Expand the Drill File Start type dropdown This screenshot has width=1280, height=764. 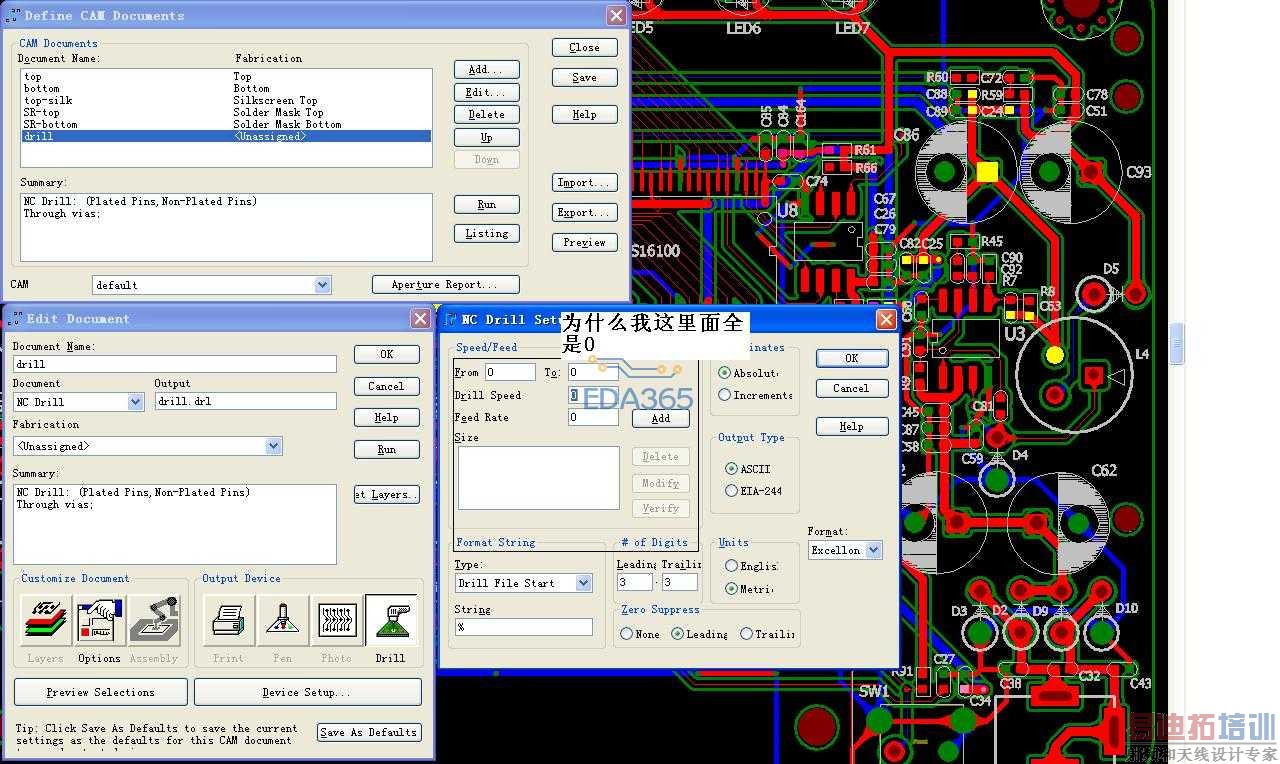pyautogui.click(x=584, y=583)
